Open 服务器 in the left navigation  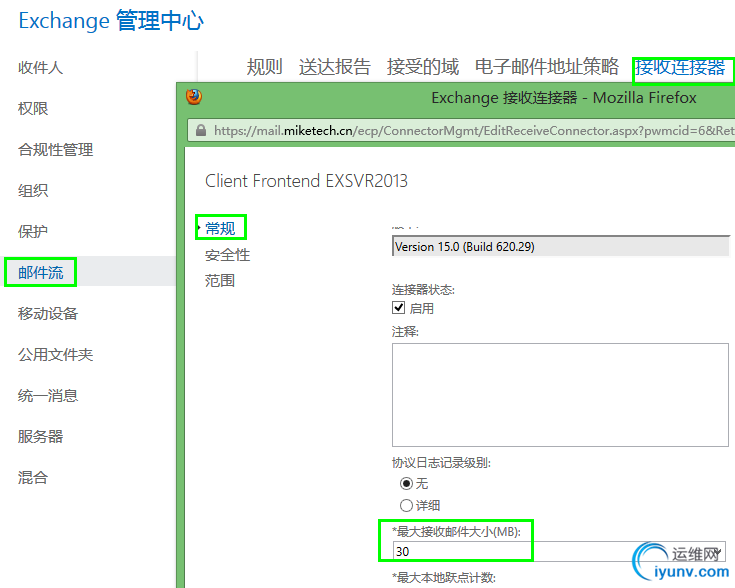click(40, 437)
